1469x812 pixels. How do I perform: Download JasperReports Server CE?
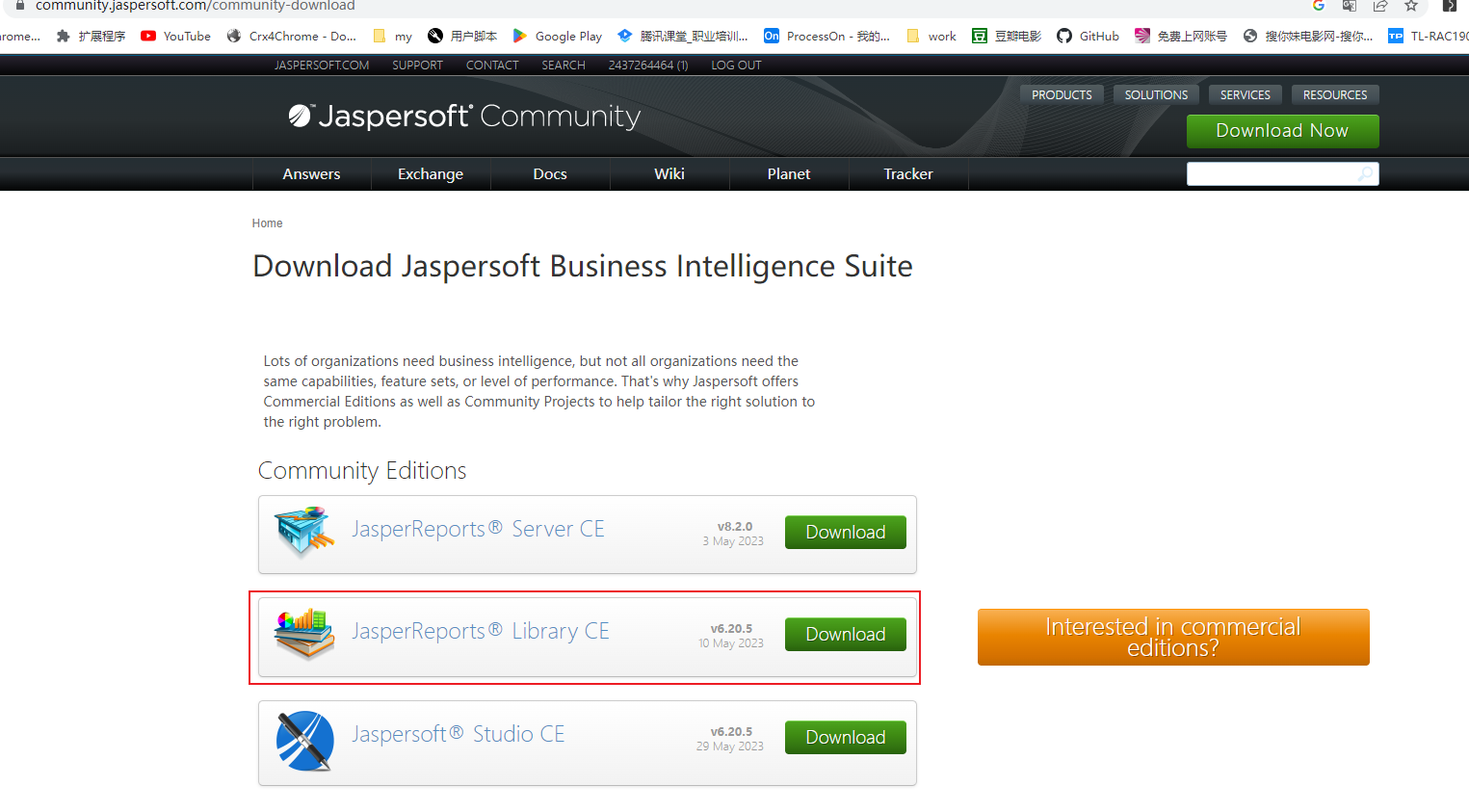[846, 533]
